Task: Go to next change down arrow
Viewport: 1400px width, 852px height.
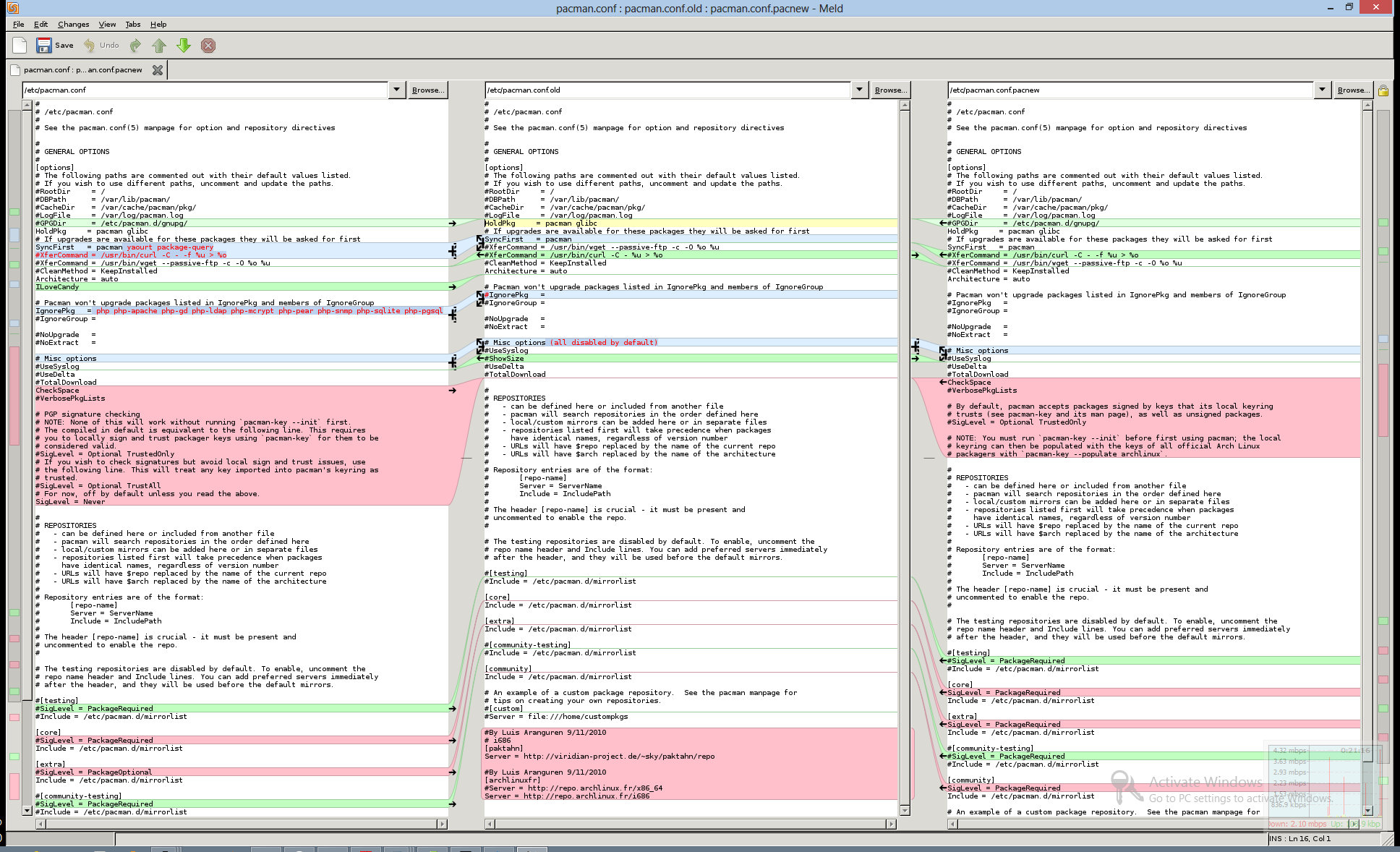Action: click(x=184, y=46)
